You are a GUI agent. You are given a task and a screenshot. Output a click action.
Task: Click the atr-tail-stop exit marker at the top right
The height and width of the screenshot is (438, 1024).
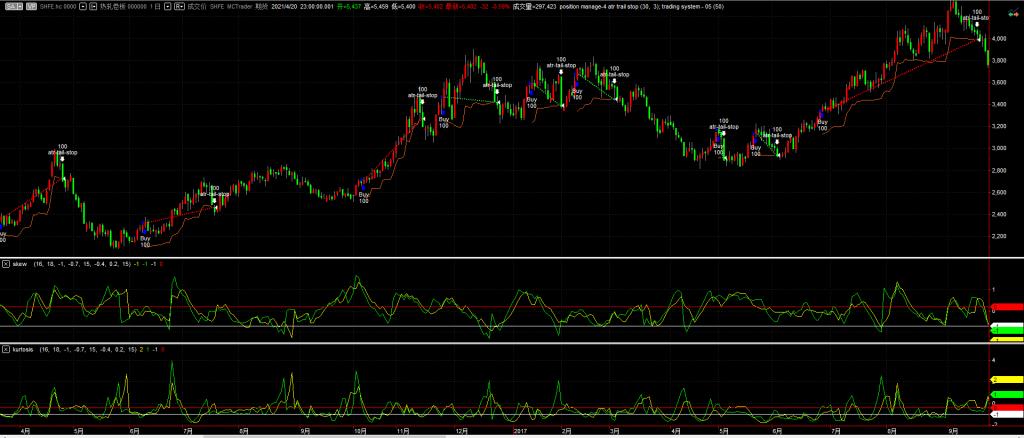click(x=976, y=16)
